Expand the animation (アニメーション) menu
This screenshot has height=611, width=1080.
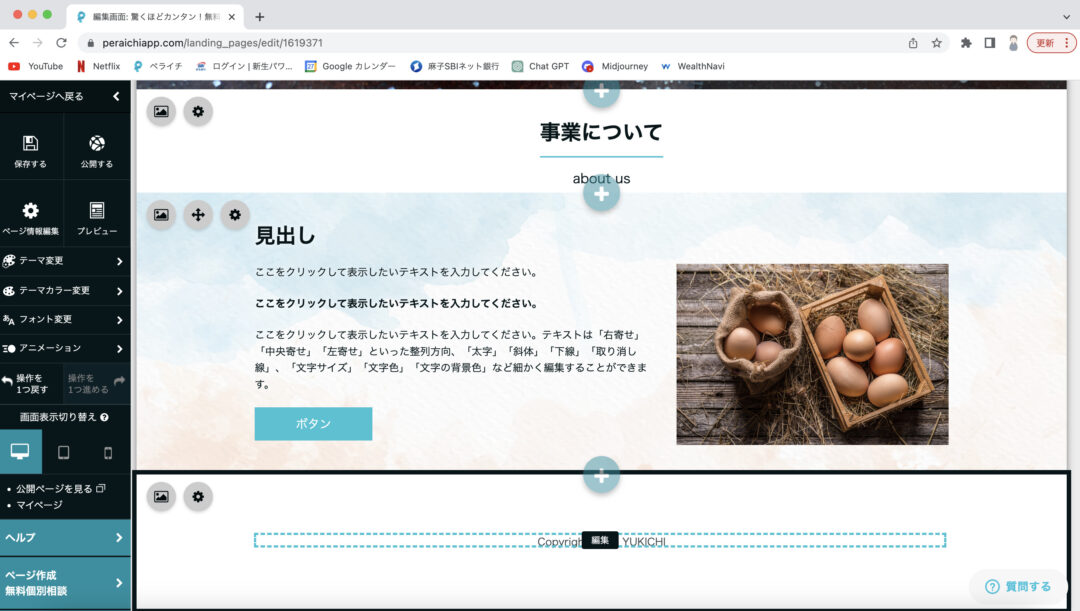click(x=65, y=349)
